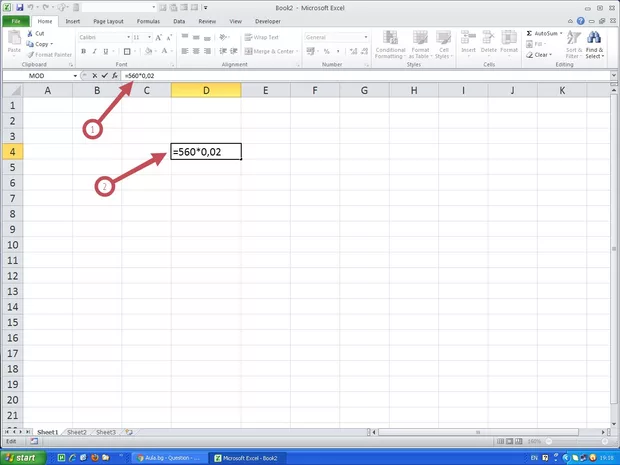
Task: Click the Decrease Decimal icon
Action: pos(365,51)
